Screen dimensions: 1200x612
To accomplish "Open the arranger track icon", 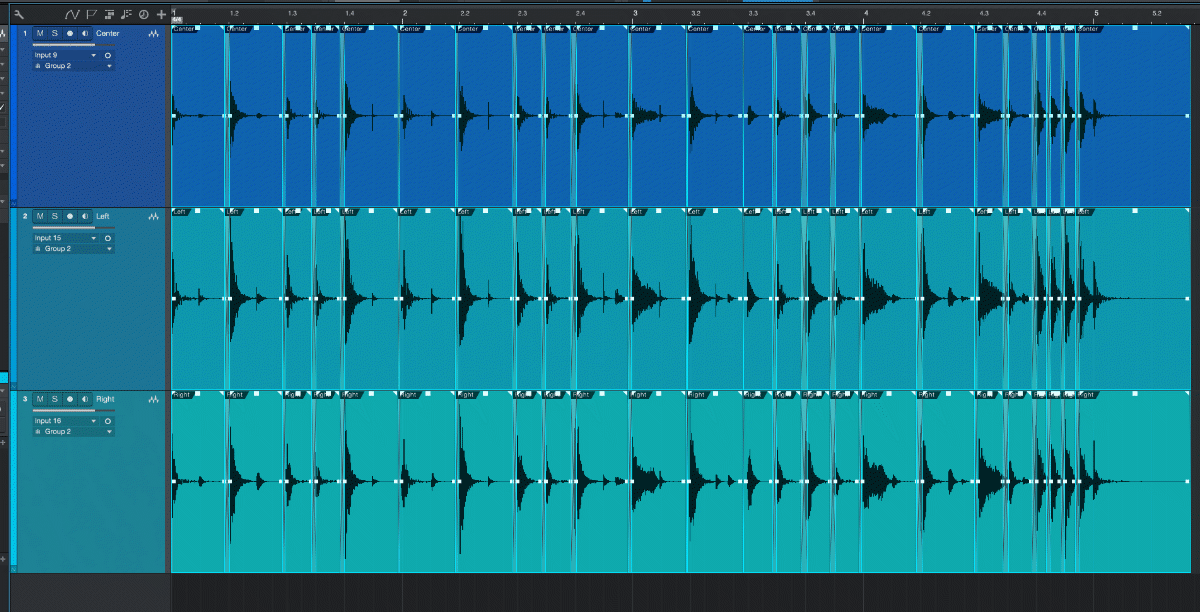I will [x=109, y=15].
